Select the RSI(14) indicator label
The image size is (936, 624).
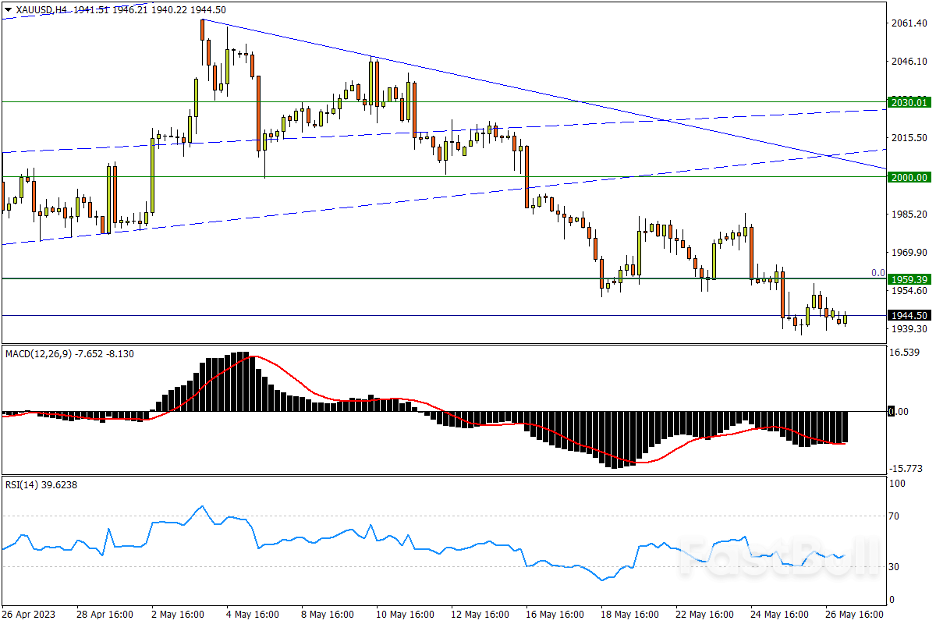click(25, 485)
